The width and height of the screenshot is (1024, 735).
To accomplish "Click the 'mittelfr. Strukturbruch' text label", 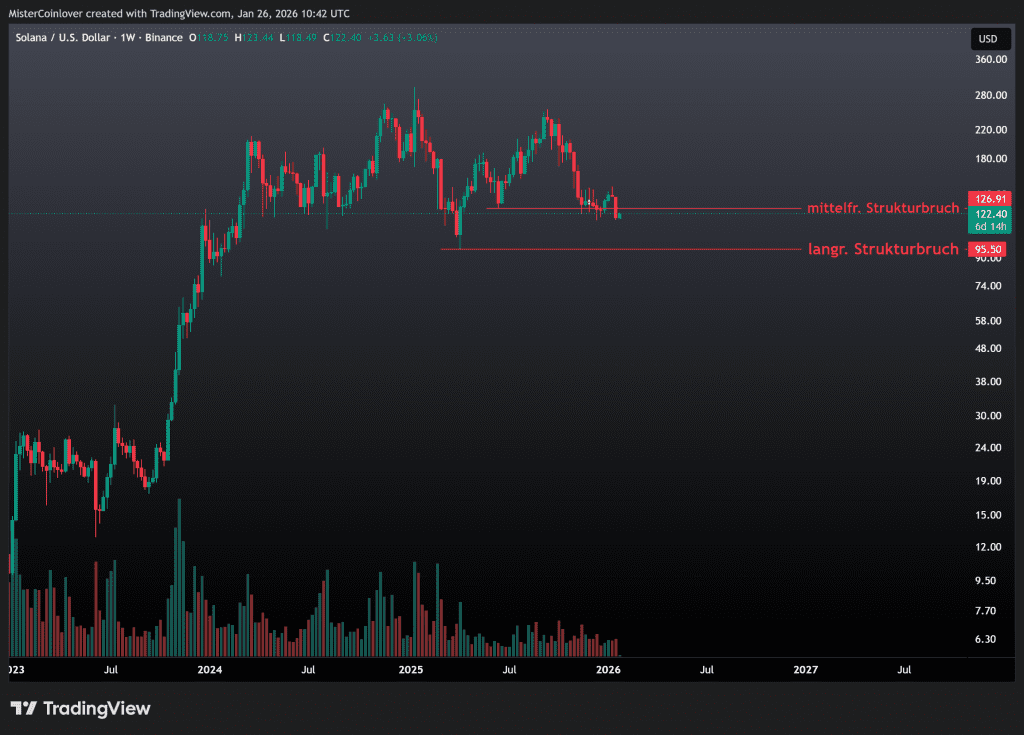I will [x=883, y=208].
